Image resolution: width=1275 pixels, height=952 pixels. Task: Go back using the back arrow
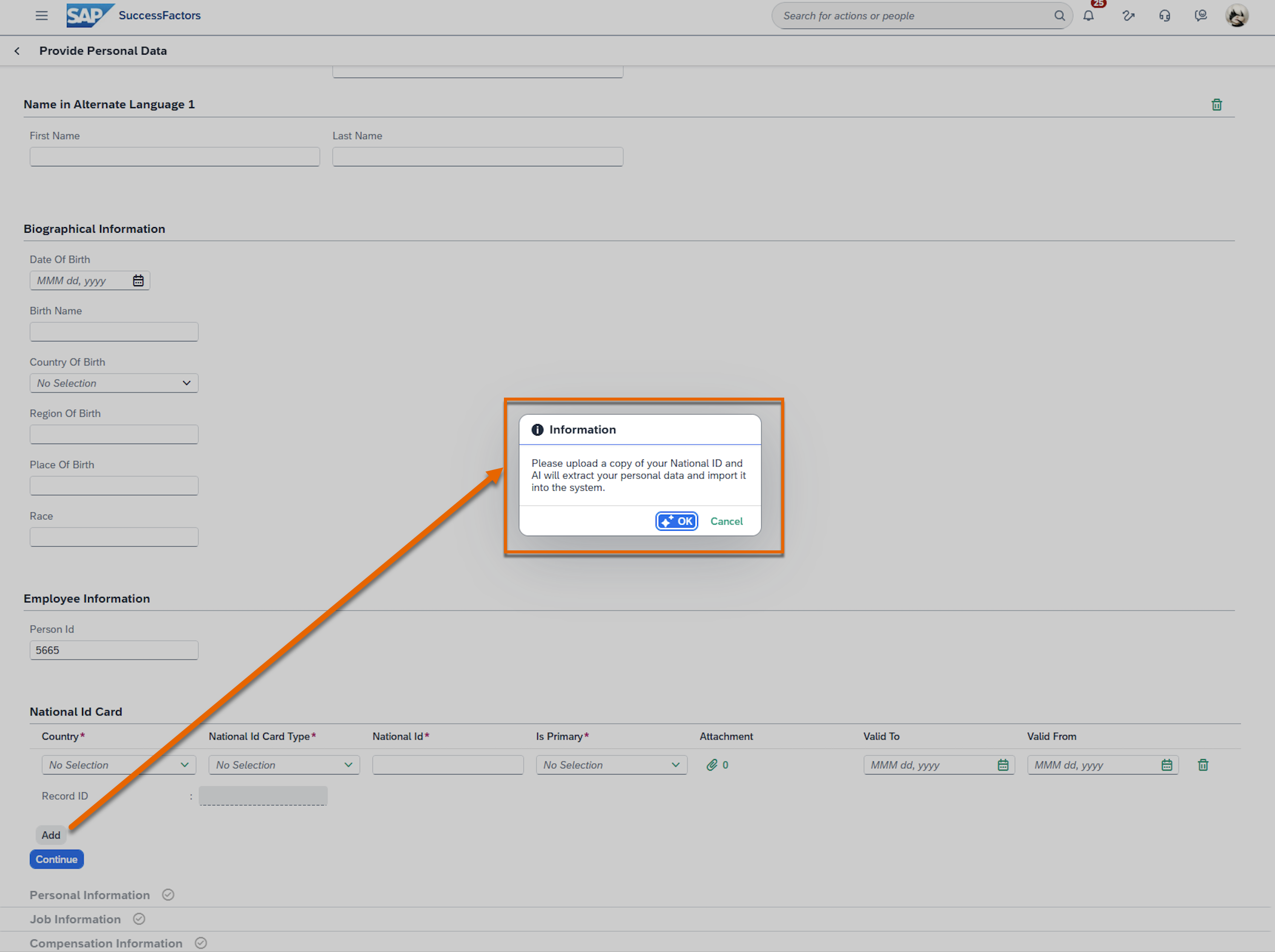click(x=17, y=51)
